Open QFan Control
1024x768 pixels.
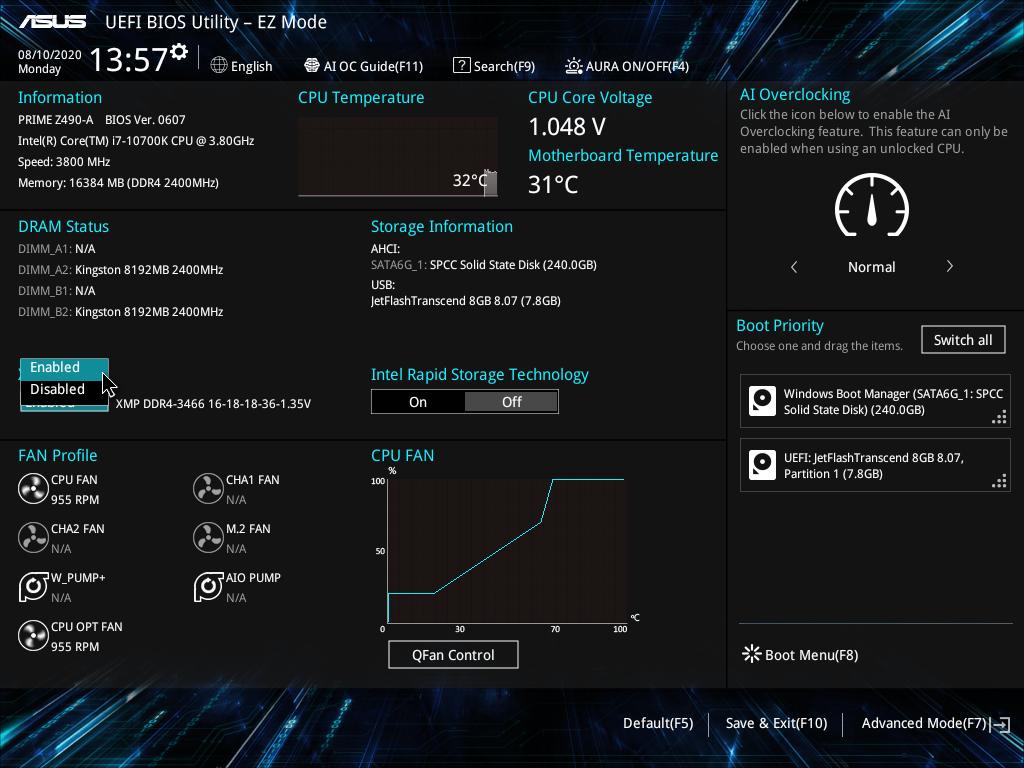pyautogui.click(x=453, y=654)
